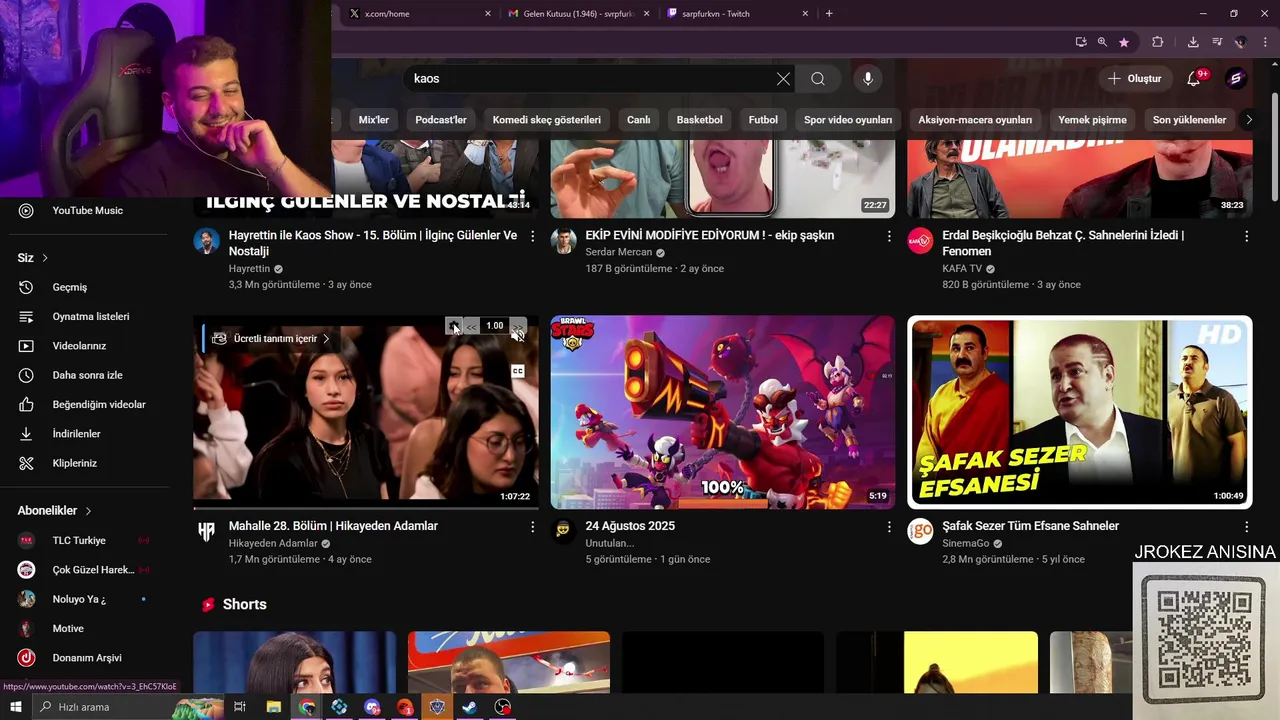
Task: Toggle CC subtitles on Mahalle preview
Action: point(517,372)
